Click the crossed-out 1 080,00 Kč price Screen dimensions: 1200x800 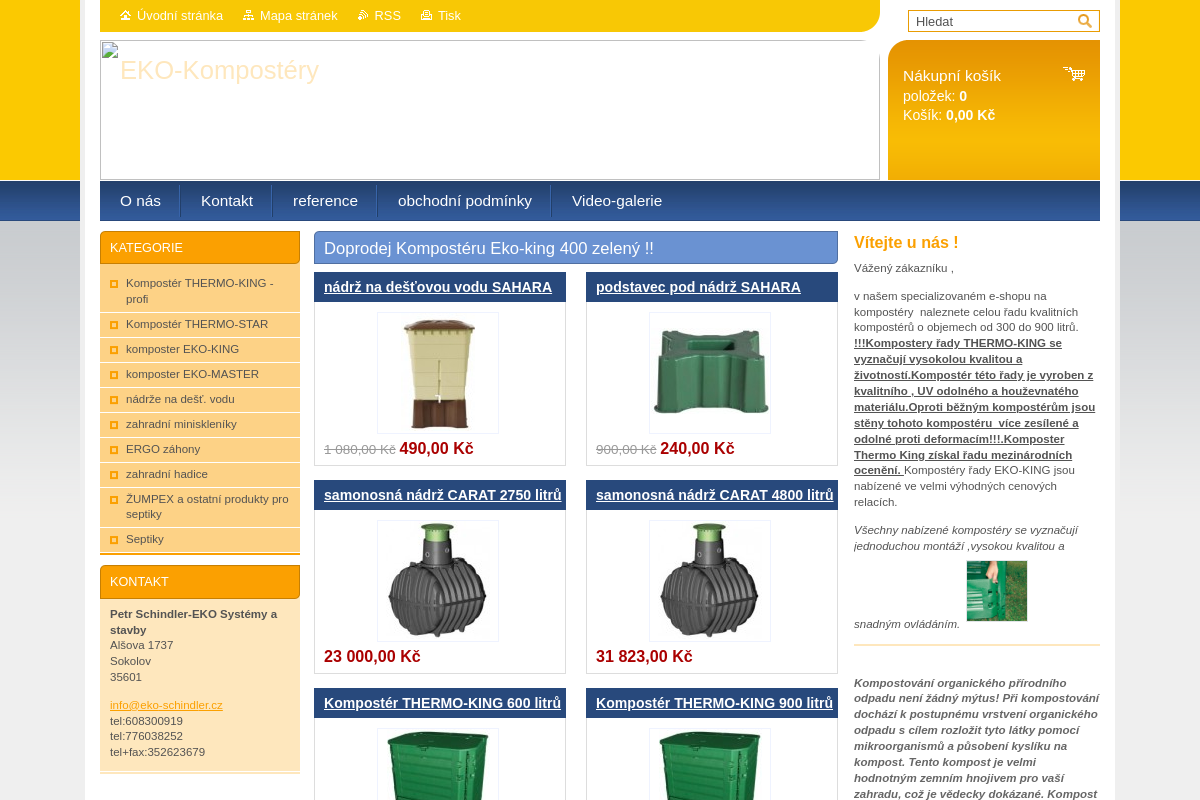[x=360, y=450]
